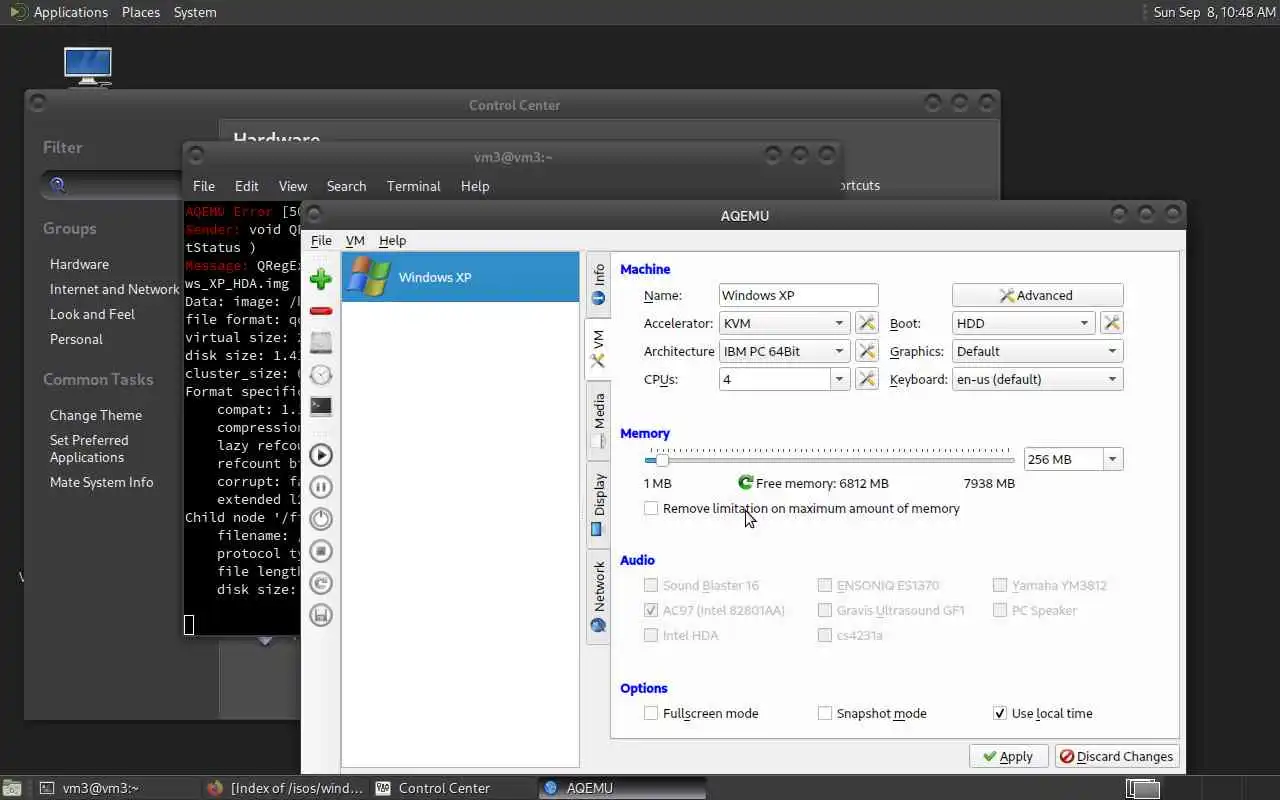The height and width of the screenshot is (800, 1280).
Task: Start the virtual machine with play icon
Action: (x=321, y=455)
